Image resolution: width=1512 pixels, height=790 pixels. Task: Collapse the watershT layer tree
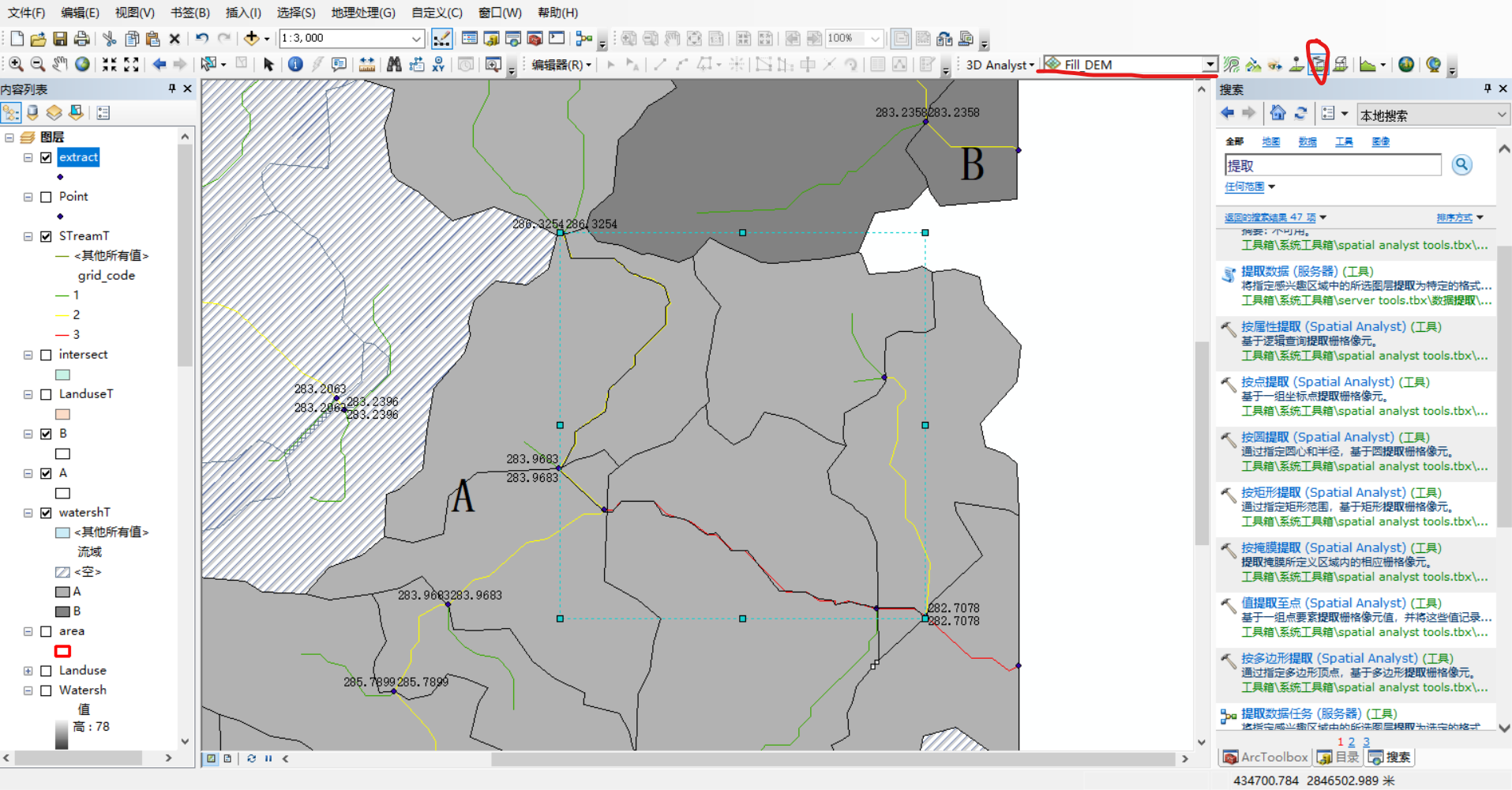pos(28,513)
